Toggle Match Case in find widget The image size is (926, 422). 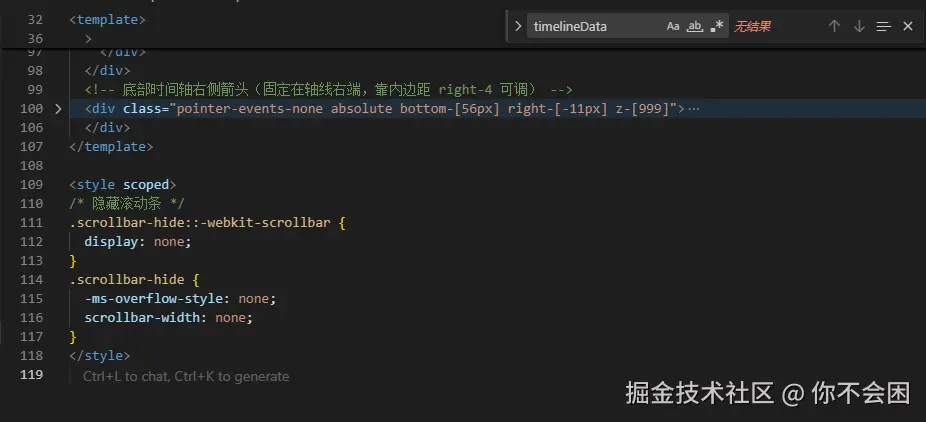(673, 27)
